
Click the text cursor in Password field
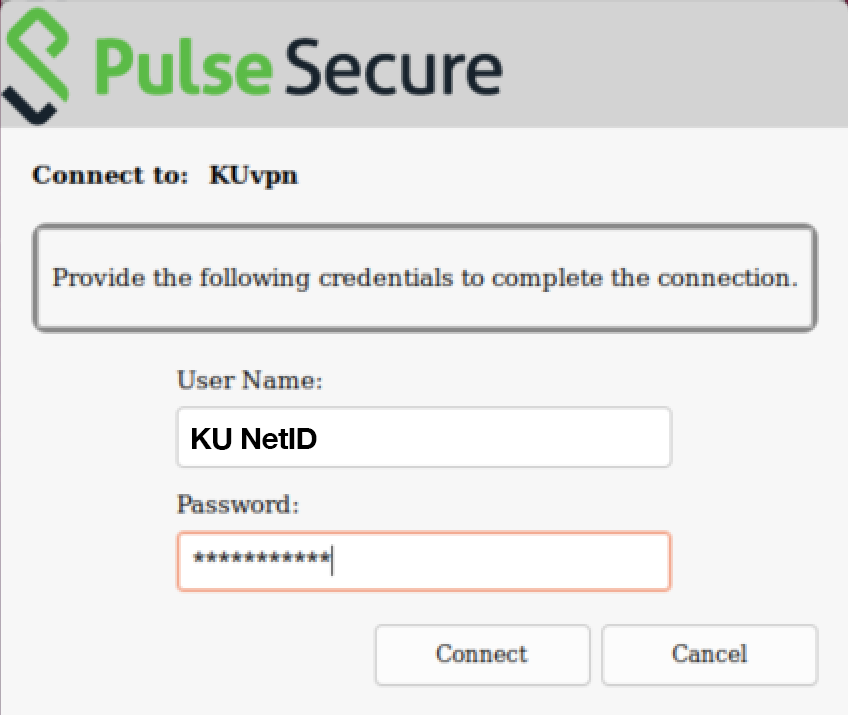[x=333, y=561]
